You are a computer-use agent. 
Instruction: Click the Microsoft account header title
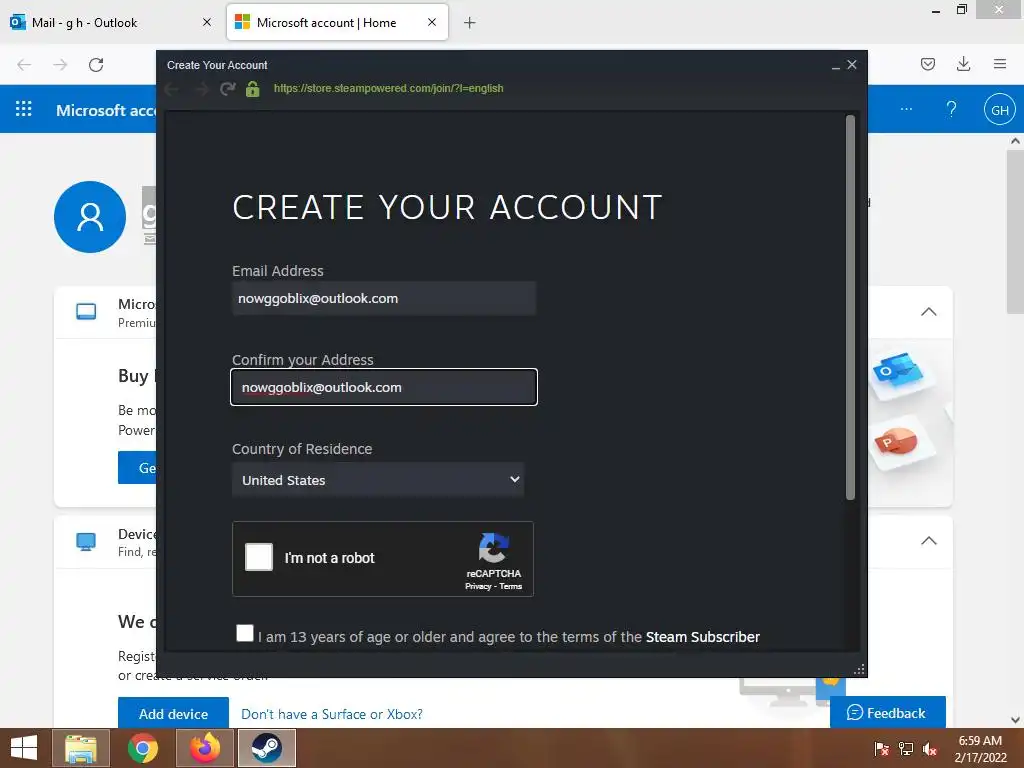(106, 110)
